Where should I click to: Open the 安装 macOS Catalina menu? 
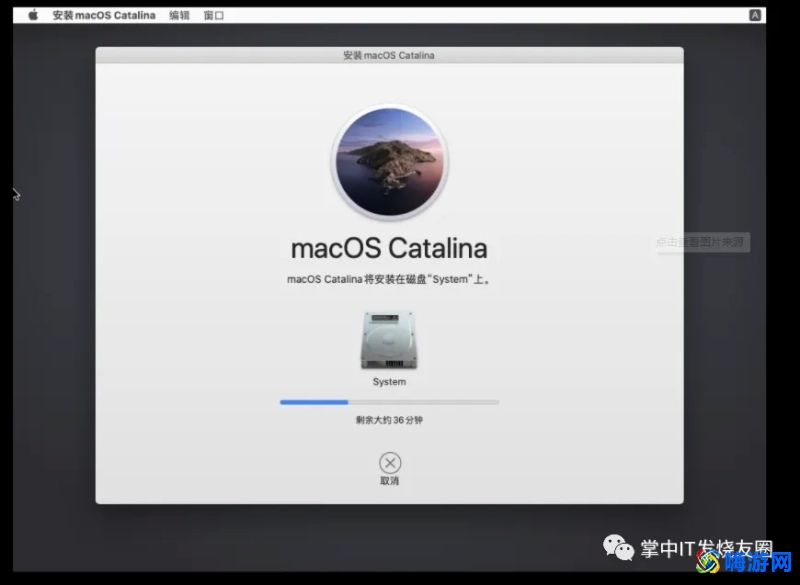pyautogui.click(x=104, y=15)
